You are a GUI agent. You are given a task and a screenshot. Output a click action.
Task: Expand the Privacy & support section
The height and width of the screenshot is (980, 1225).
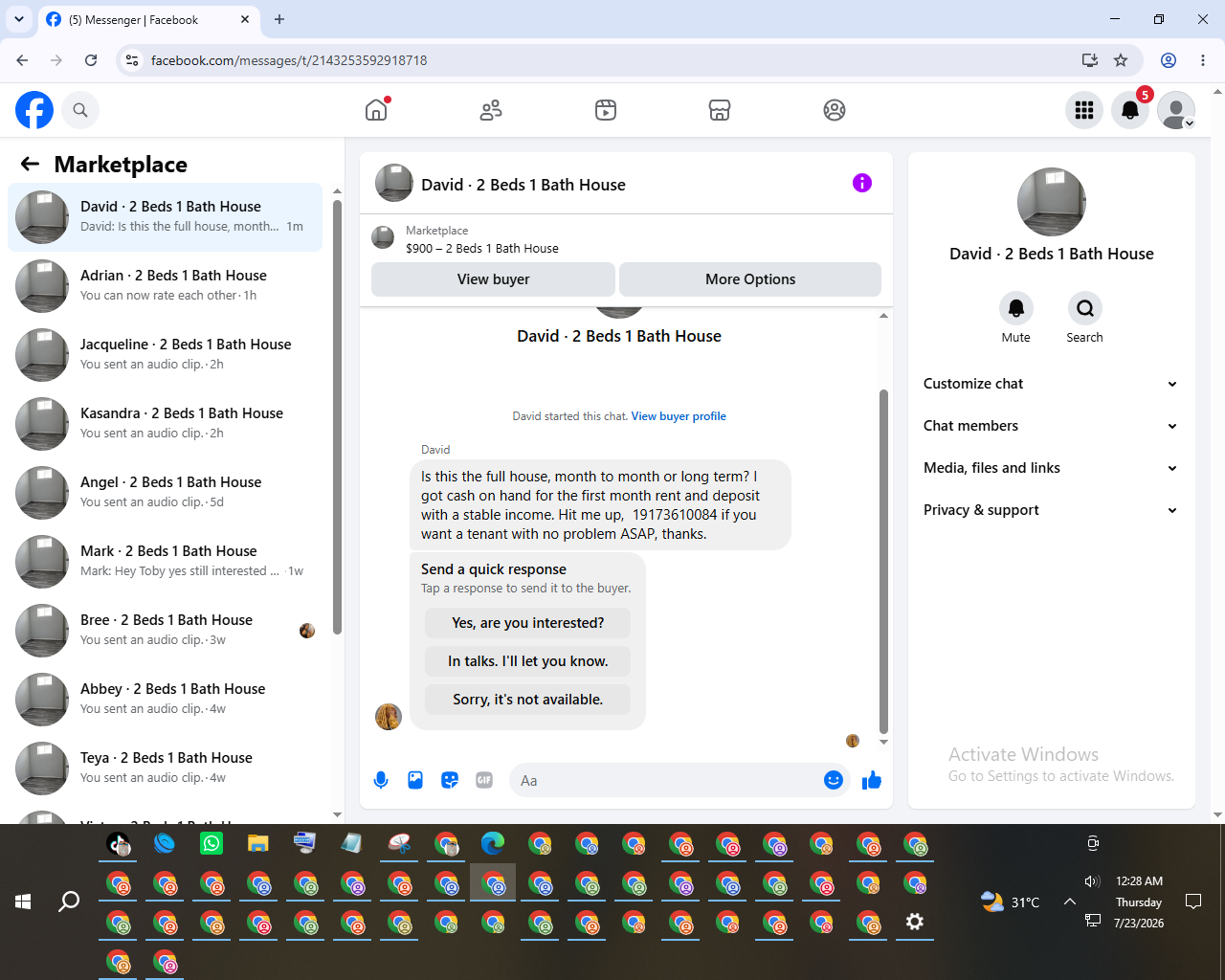coord(1051,510)
